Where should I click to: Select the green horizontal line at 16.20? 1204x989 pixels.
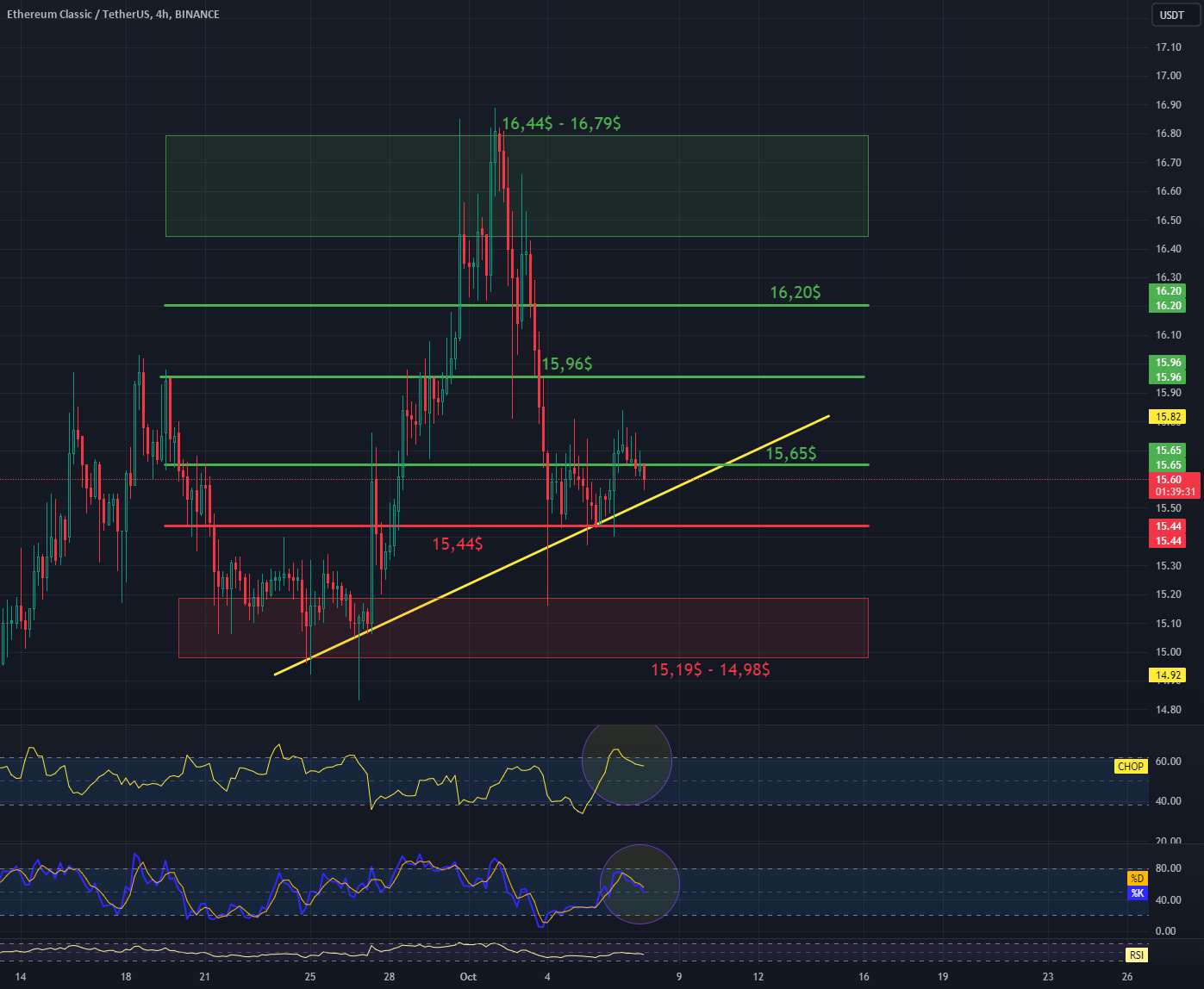516,305
